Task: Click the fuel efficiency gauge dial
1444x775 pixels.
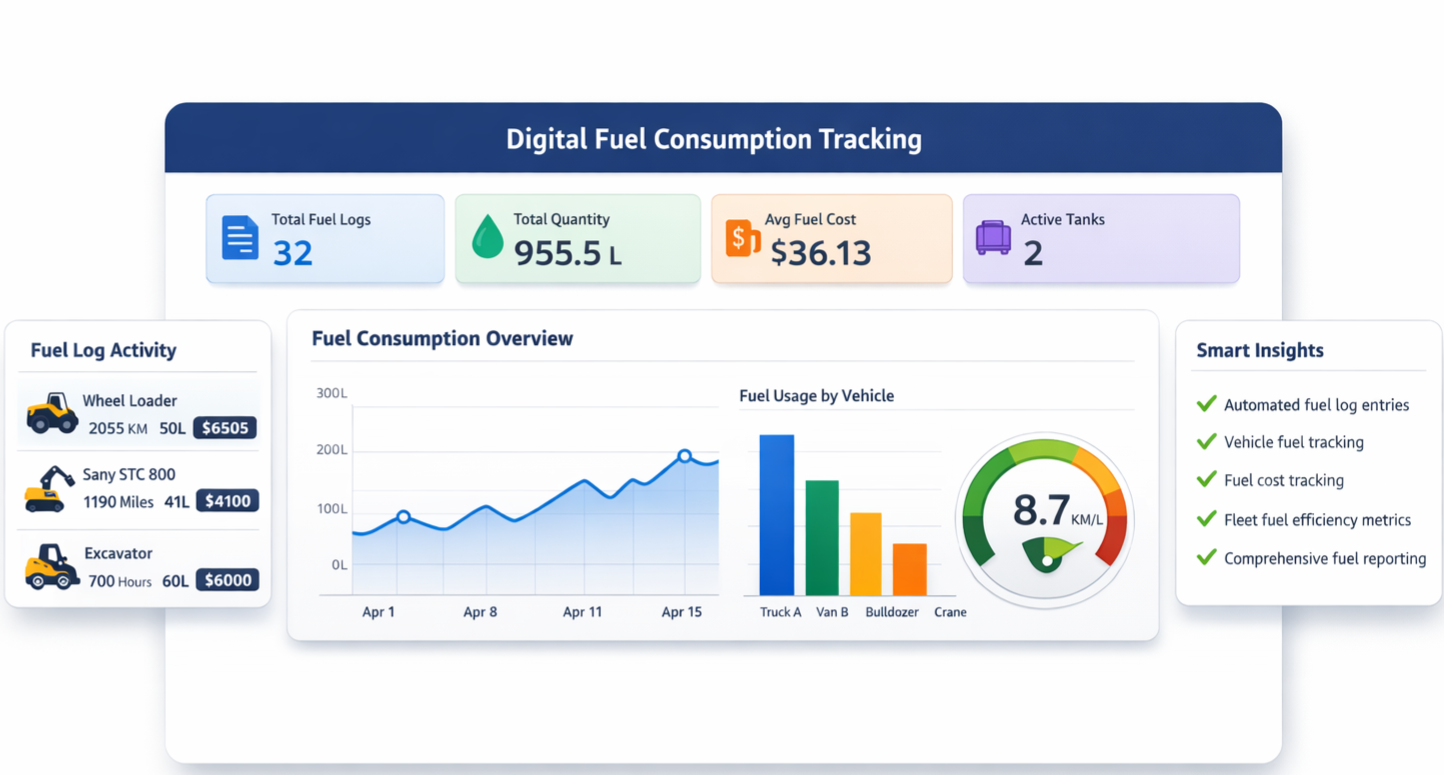Action: click(x=1044, y=518)
